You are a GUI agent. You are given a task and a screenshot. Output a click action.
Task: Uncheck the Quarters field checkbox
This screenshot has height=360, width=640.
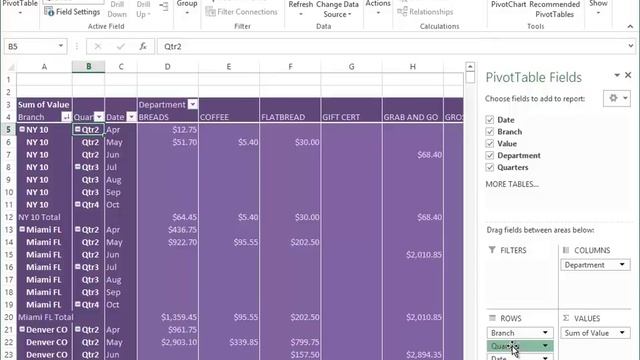coord(490,167)
